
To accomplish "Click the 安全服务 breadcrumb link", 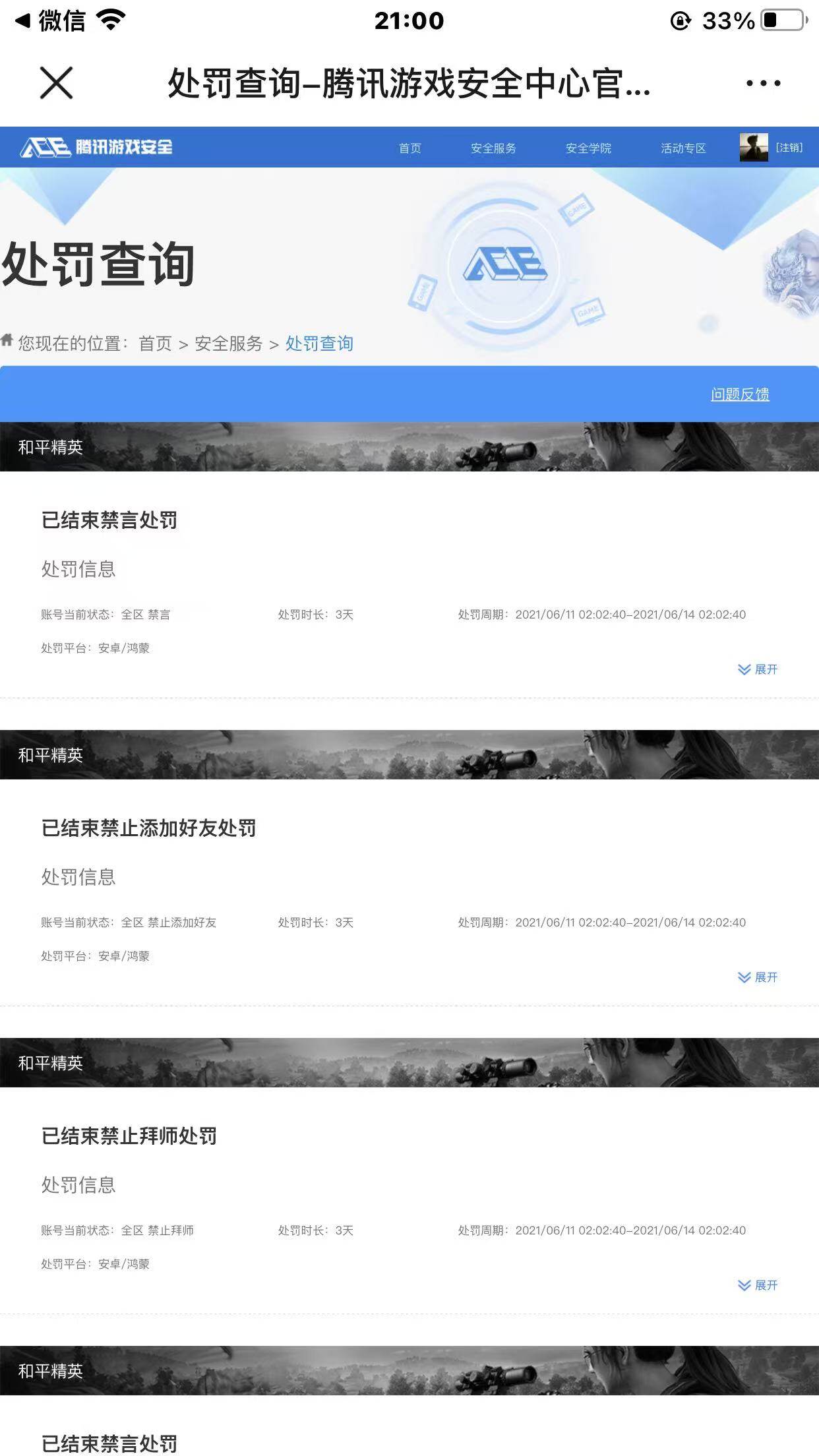I will point(228,344).
